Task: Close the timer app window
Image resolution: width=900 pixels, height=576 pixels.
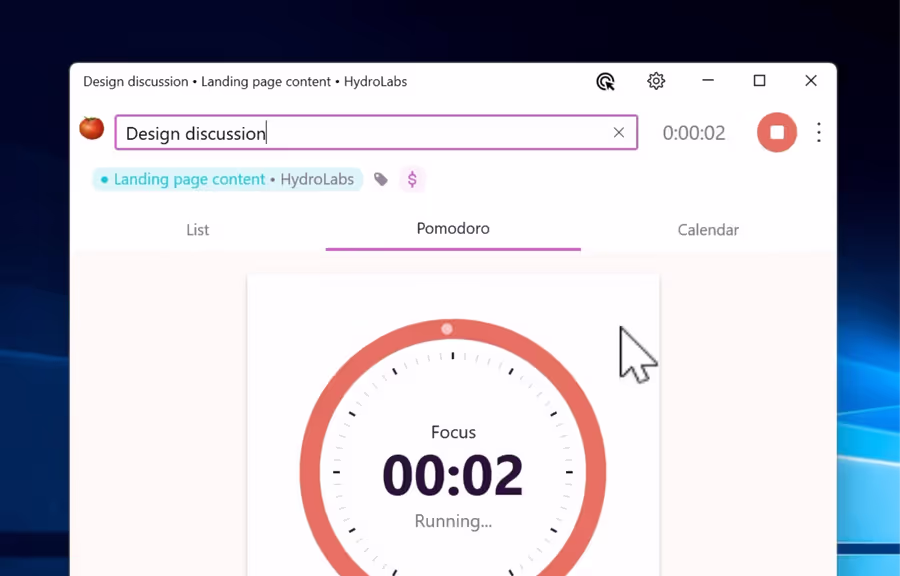Action: point(810,81)
